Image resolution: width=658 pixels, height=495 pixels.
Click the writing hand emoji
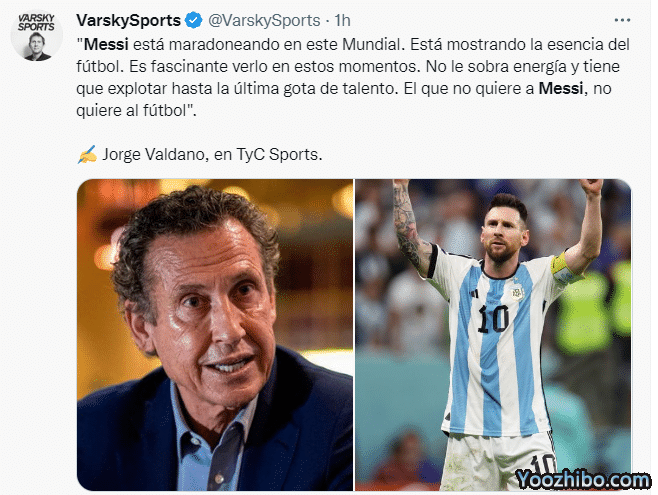(87, 155)
